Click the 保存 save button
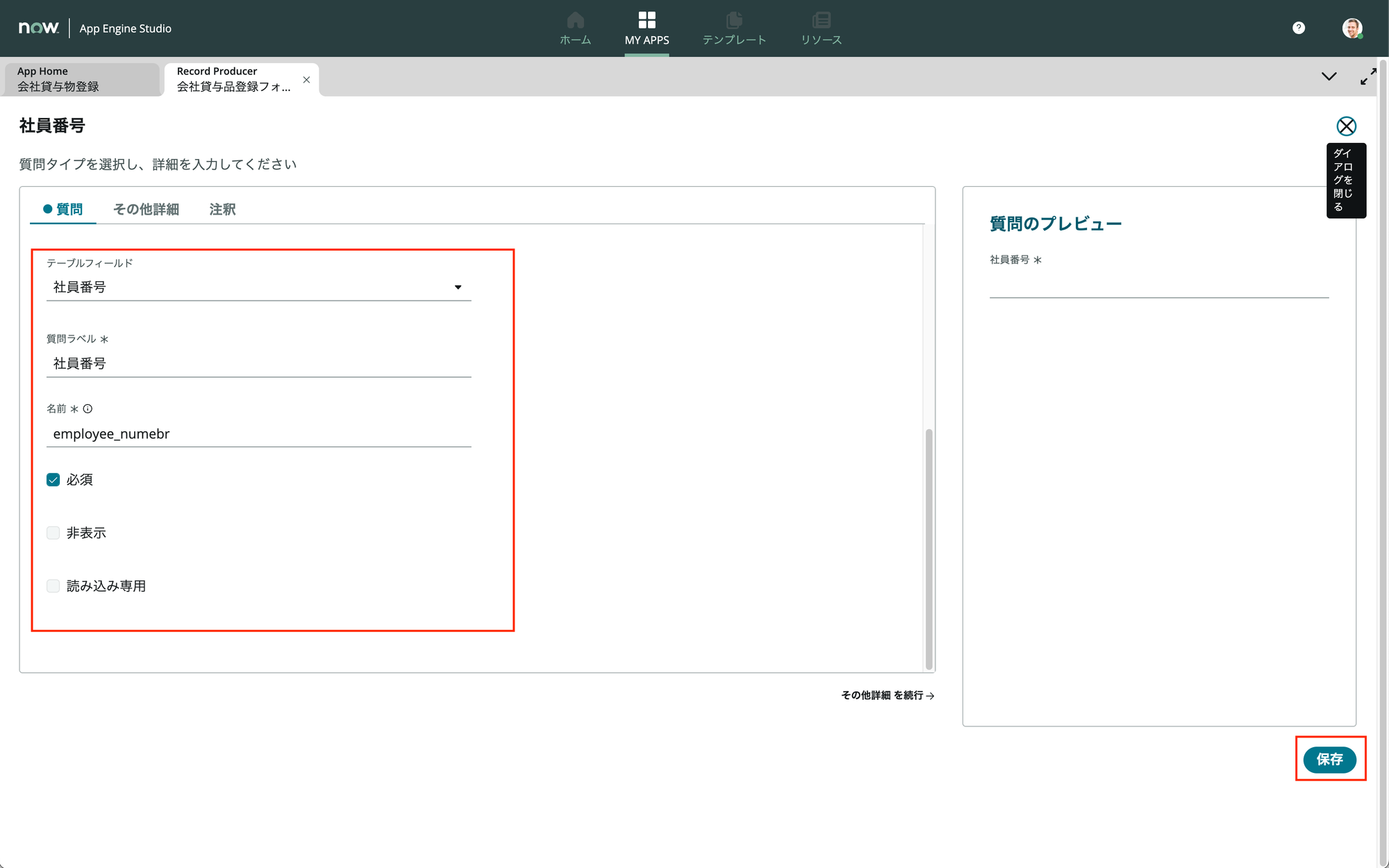This screenshot has height=868, width=1389. click(1329, 760)
